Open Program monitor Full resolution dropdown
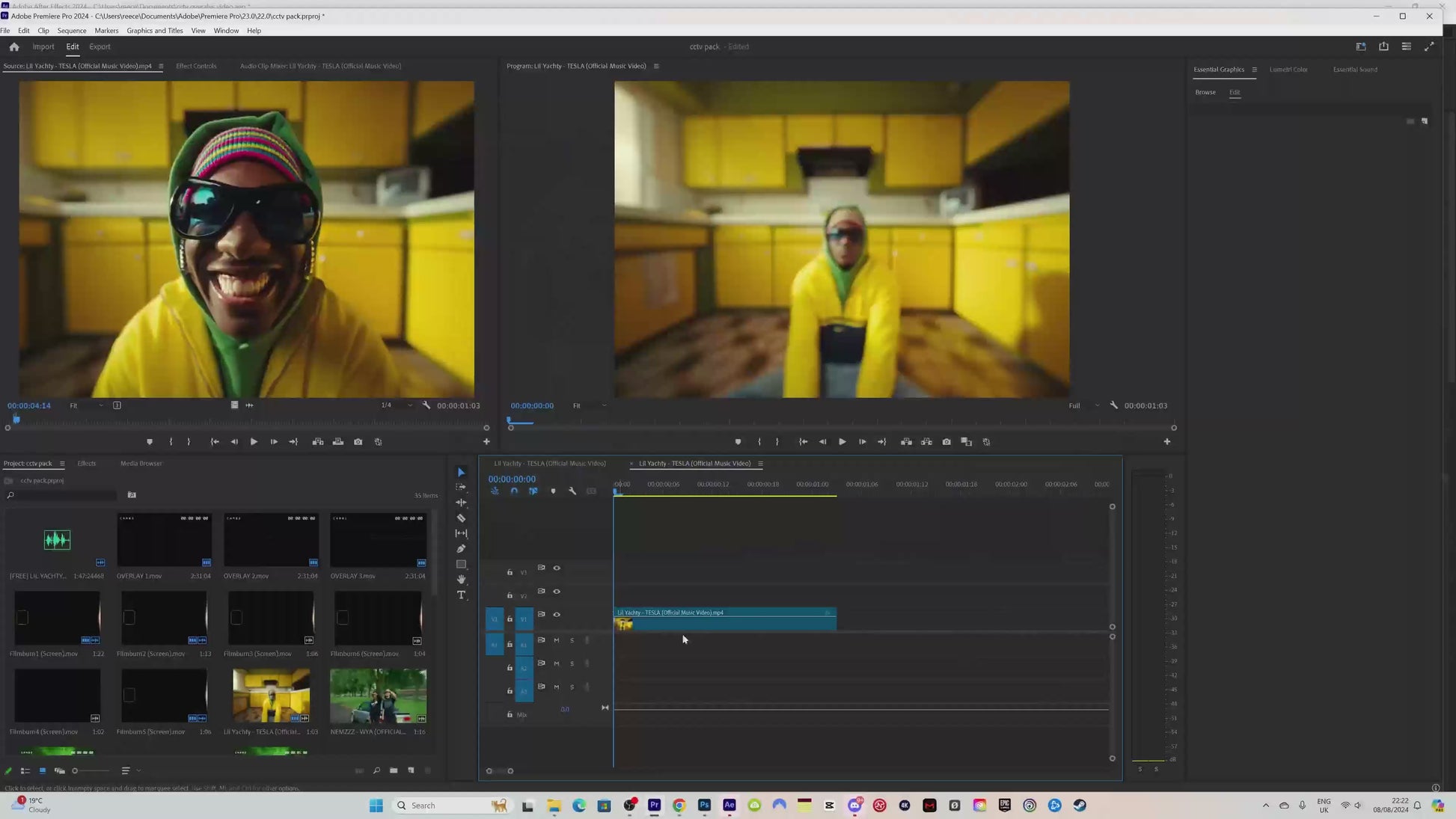This screenshot has width=1456, height=819. pos(1084,405)
